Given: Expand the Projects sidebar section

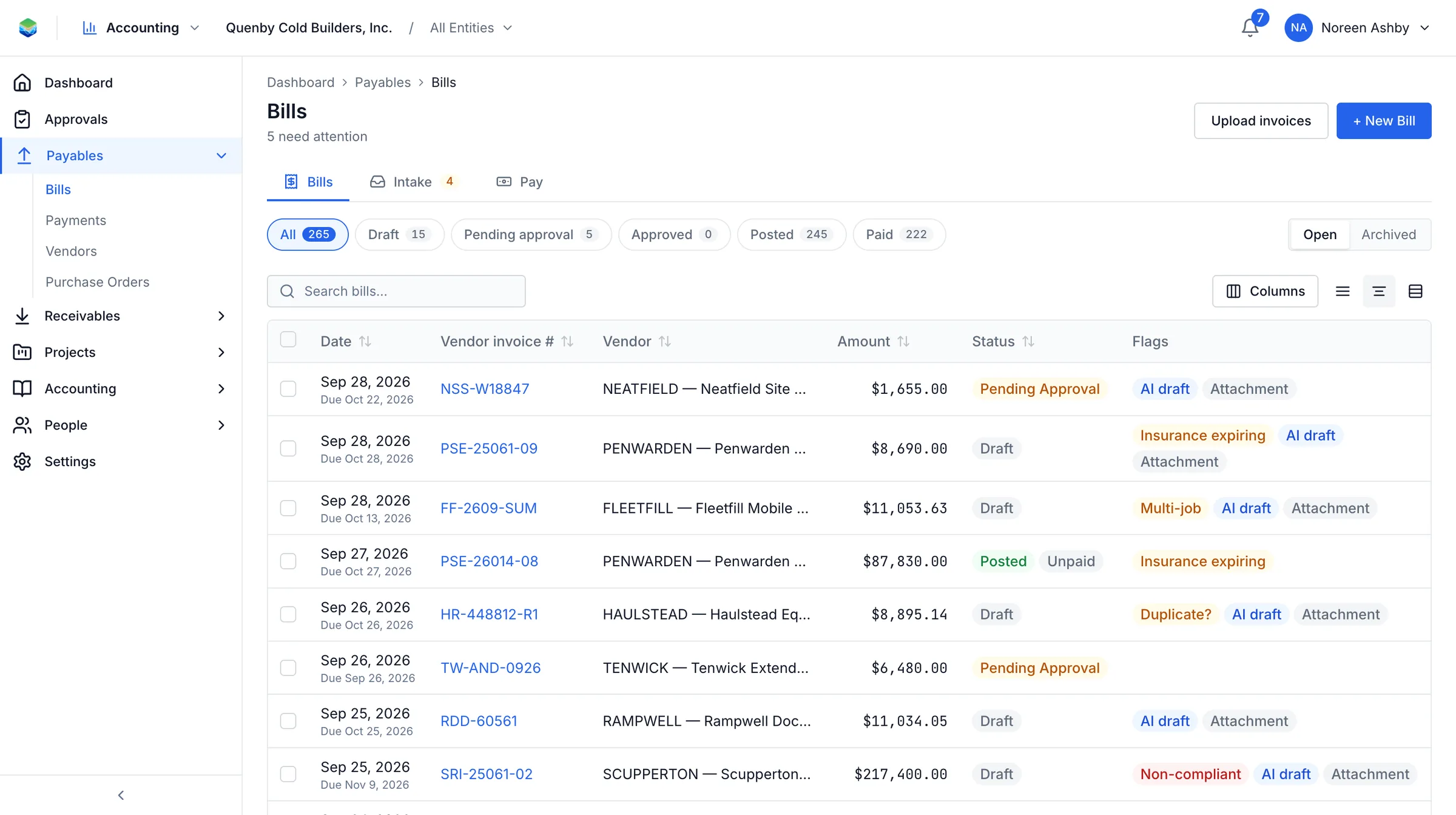Looking at the screenshot, I should click(221, 353).
